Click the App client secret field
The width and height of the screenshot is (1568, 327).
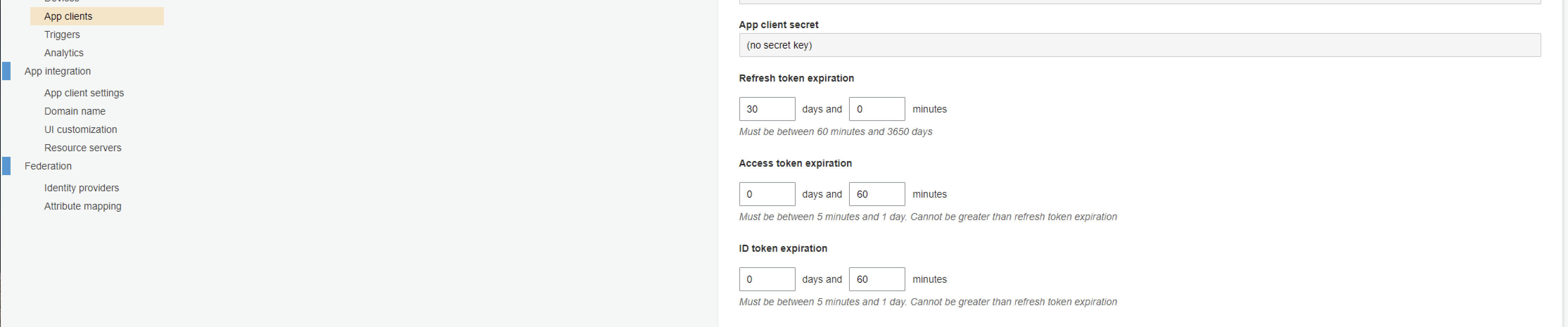[x=1145, y=44]
